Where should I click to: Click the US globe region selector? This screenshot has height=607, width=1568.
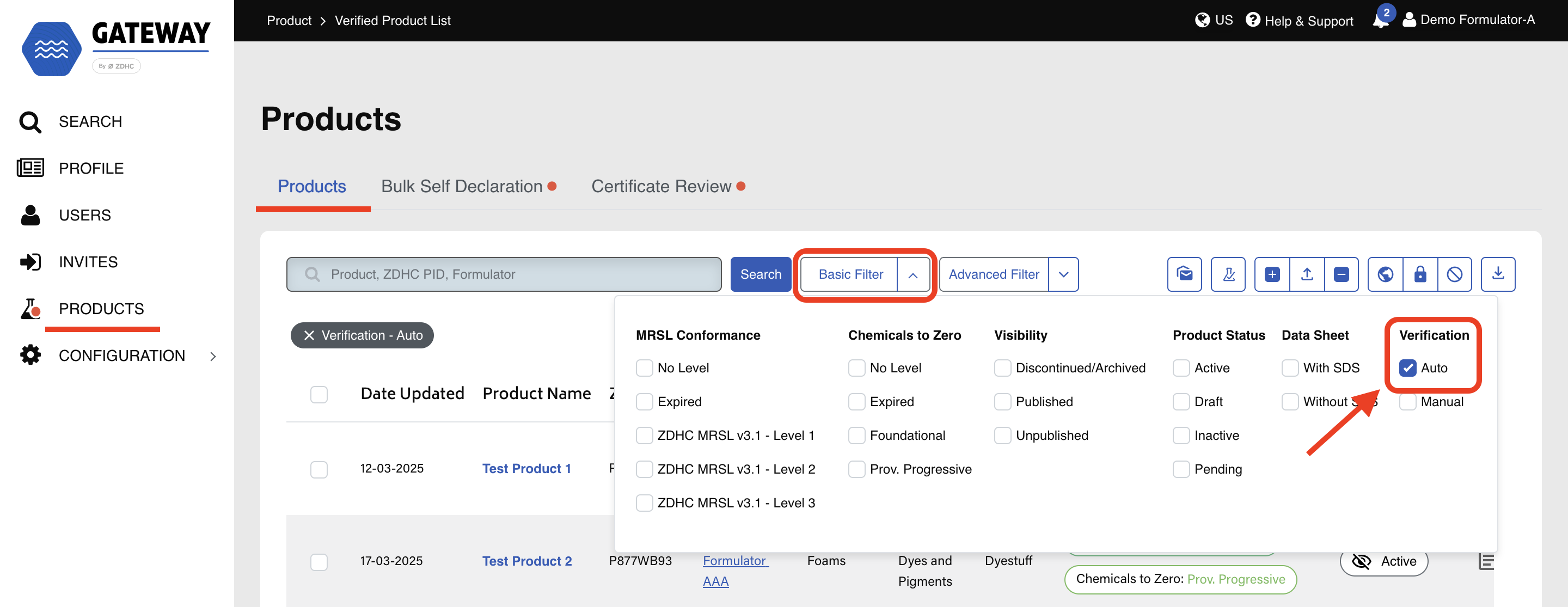click(1213, 20)
